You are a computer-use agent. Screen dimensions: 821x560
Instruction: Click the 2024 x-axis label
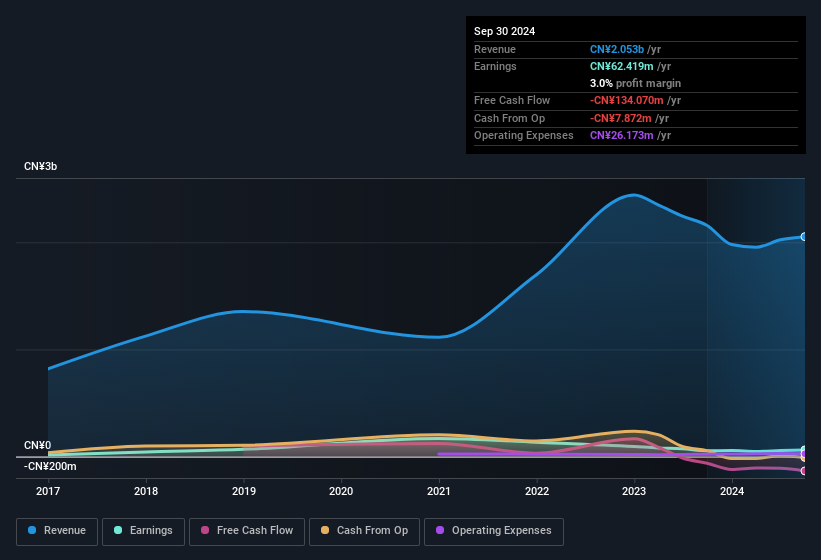tap(732, 491)
